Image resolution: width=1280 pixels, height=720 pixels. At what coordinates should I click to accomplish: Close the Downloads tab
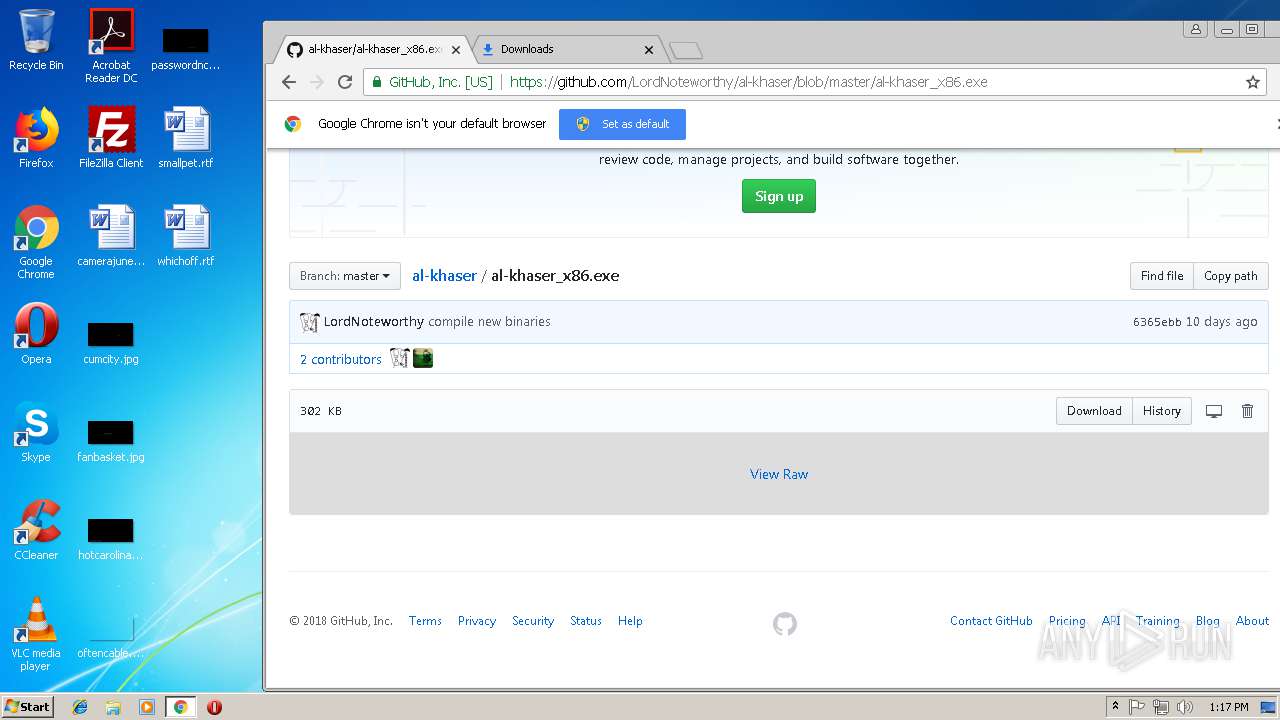pyautogui.click(x=649, y=49)
